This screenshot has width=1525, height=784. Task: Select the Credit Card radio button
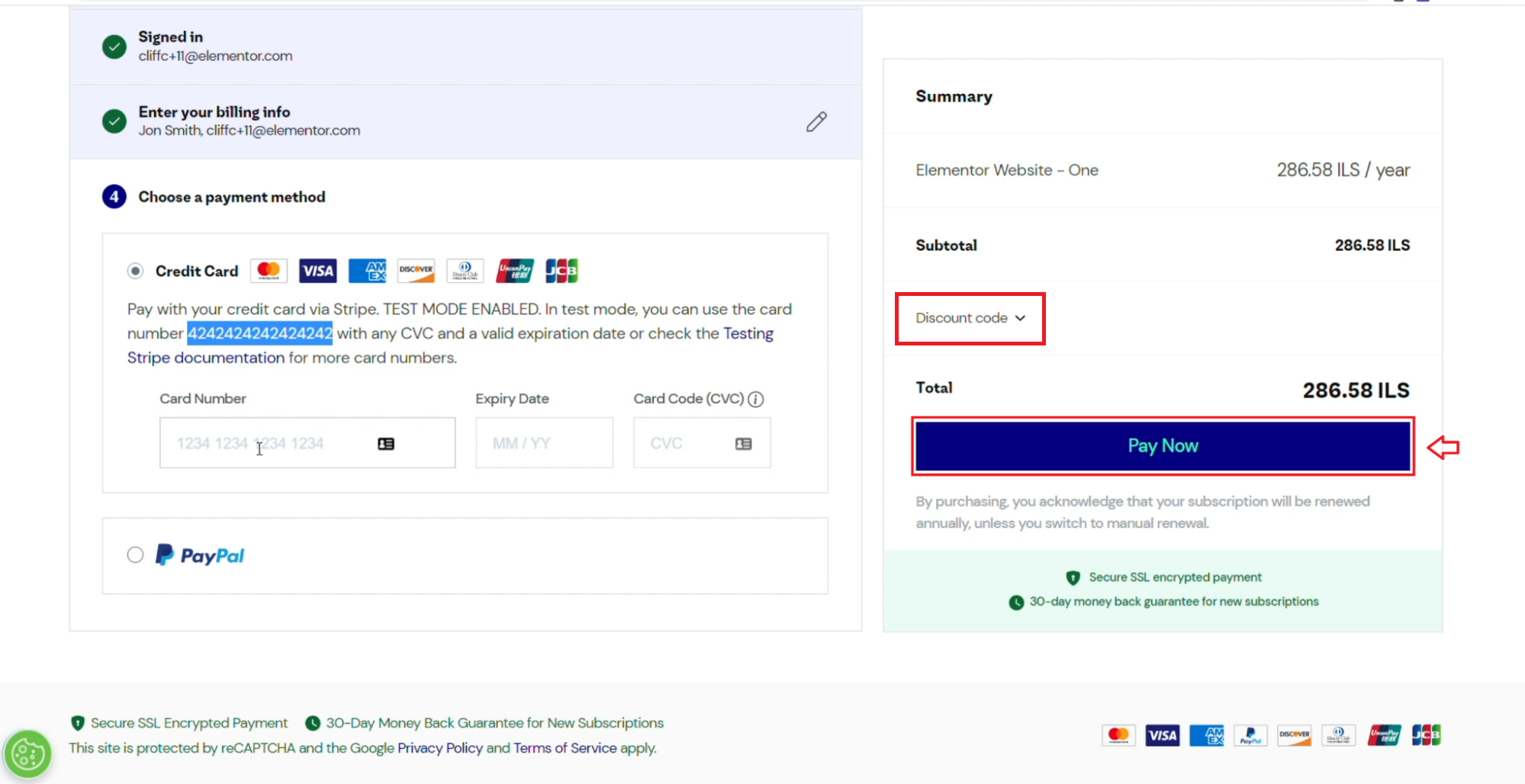(136, 271)
